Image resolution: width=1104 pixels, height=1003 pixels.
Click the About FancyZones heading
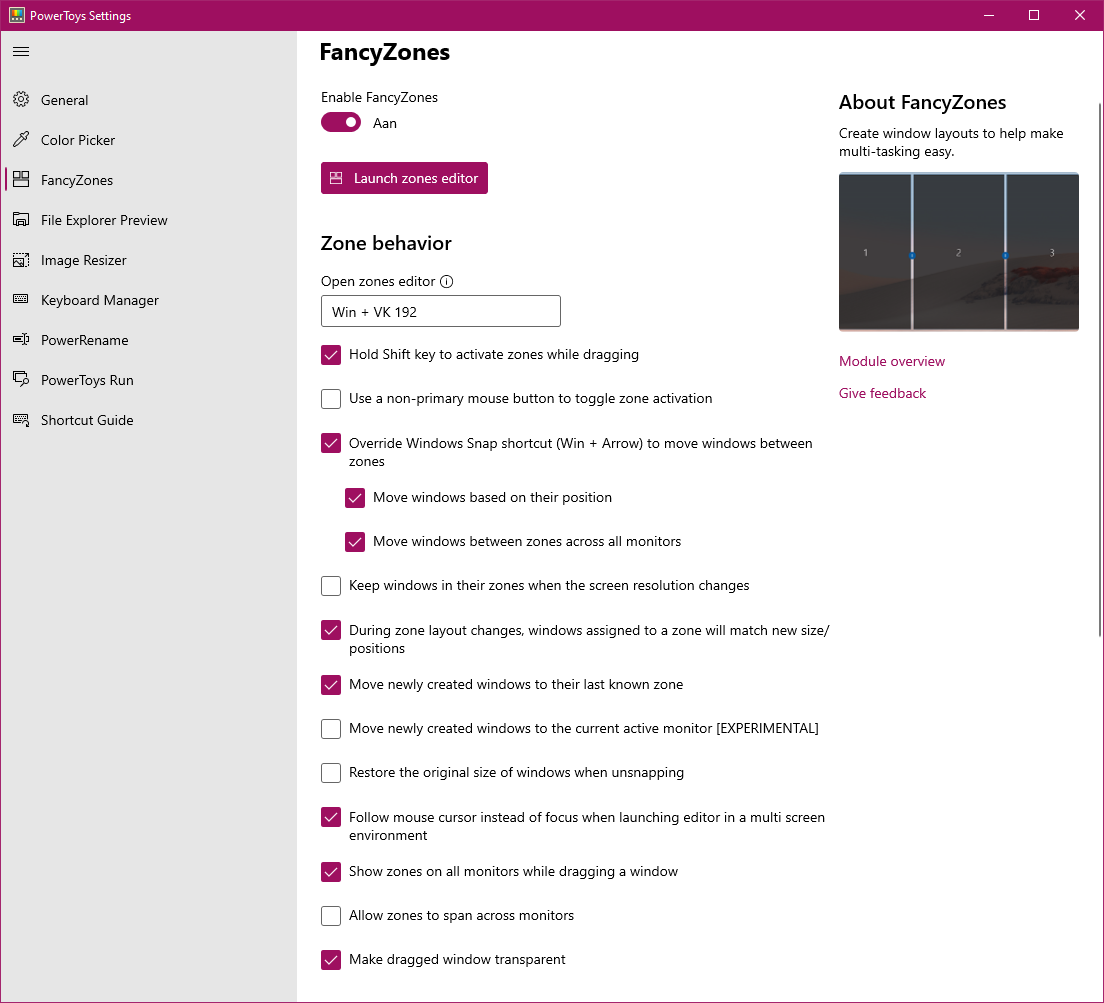tap(922, 103)
